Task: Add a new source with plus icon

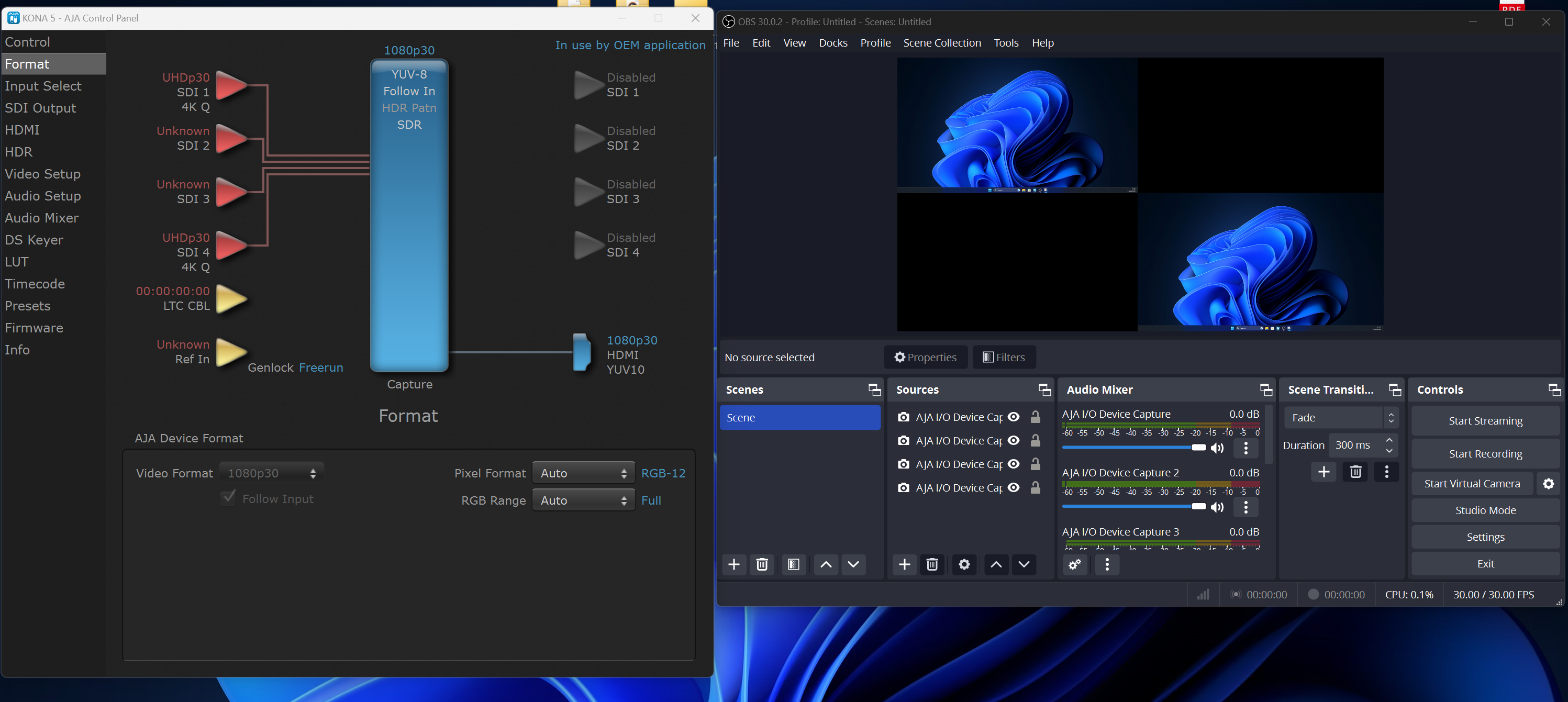Action: point(904,564)
